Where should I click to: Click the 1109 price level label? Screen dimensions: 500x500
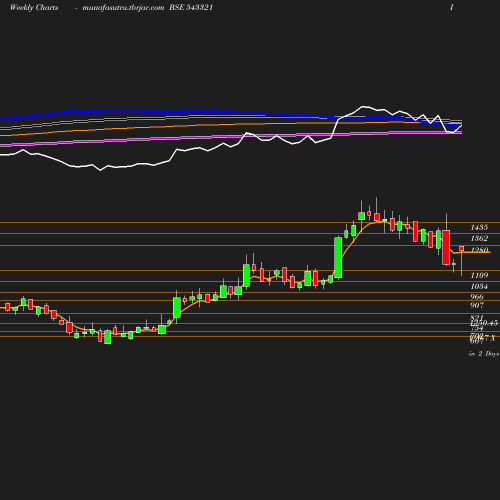[479, 275]
